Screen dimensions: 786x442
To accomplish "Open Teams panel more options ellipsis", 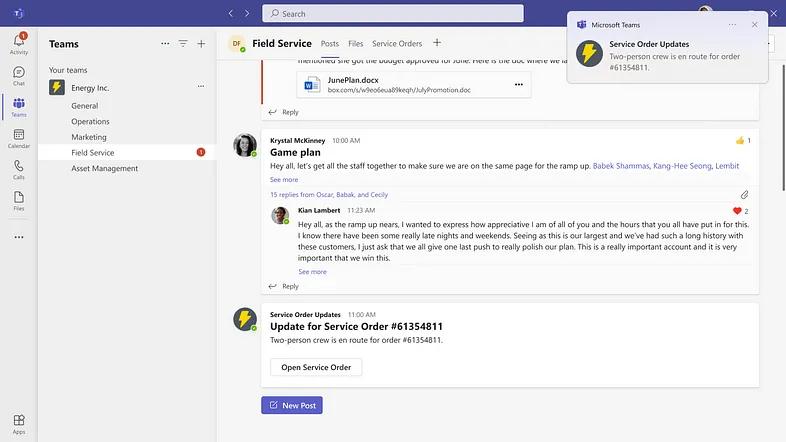I will 165,44.
